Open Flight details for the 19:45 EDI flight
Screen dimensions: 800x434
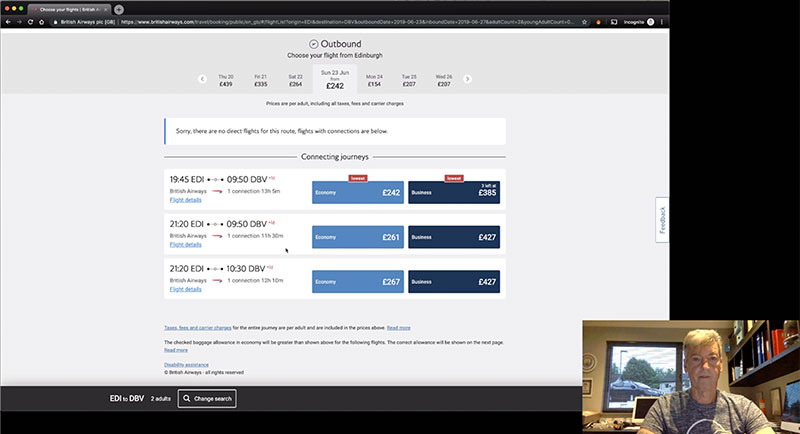click(185, 200)
